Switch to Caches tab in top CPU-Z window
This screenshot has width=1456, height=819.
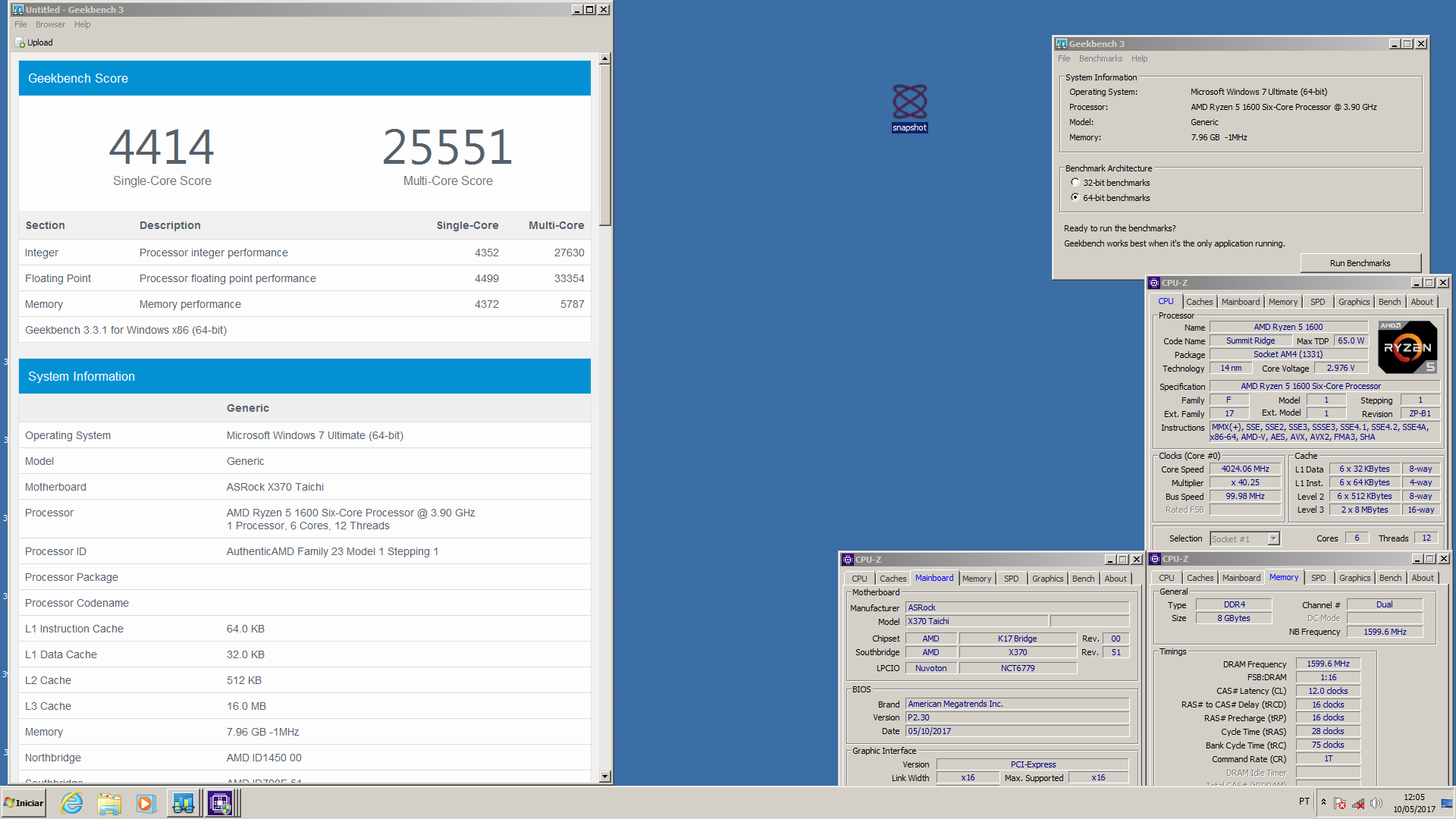point(1199,302)
